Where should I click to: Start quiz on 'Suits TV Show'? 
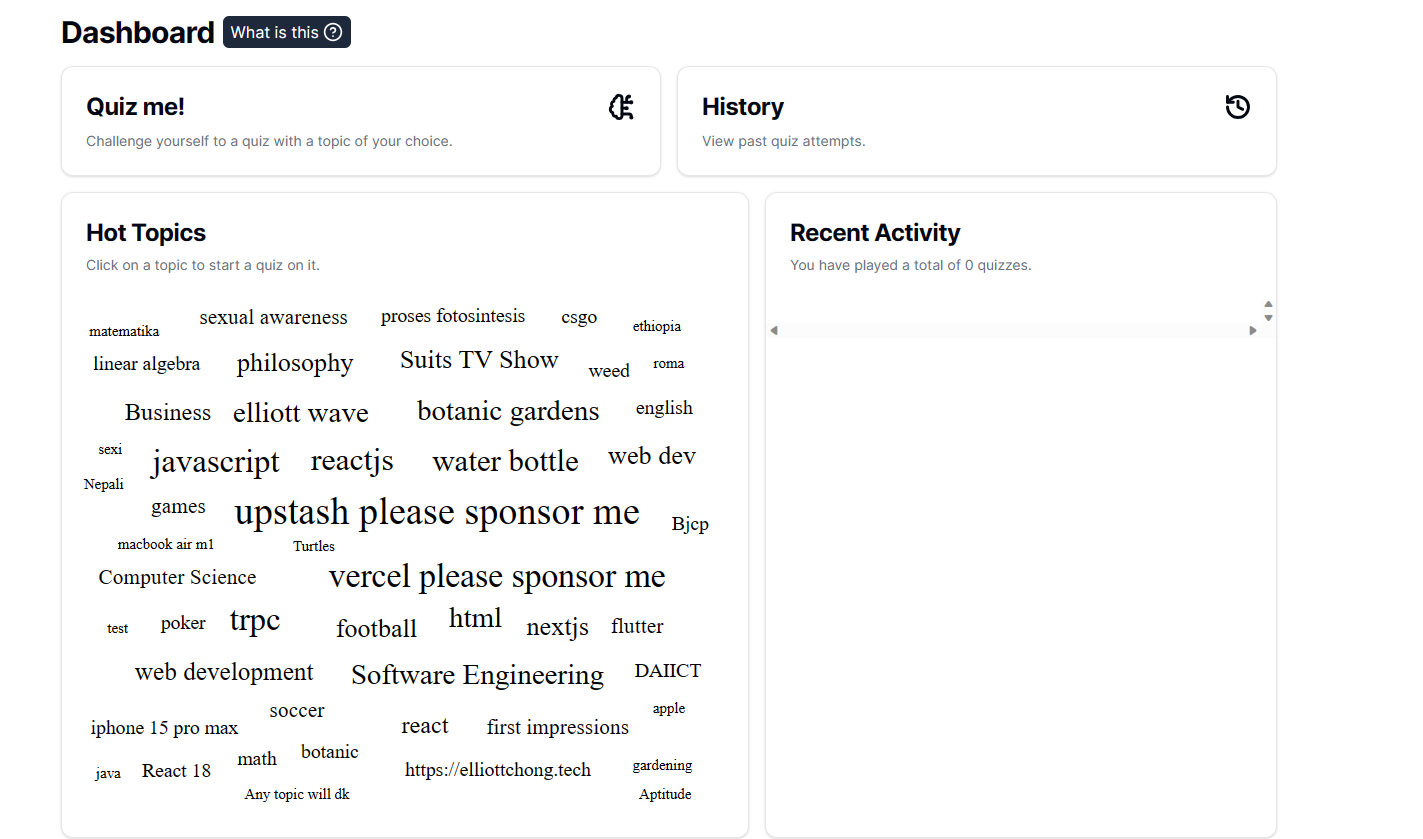[479, 360]
